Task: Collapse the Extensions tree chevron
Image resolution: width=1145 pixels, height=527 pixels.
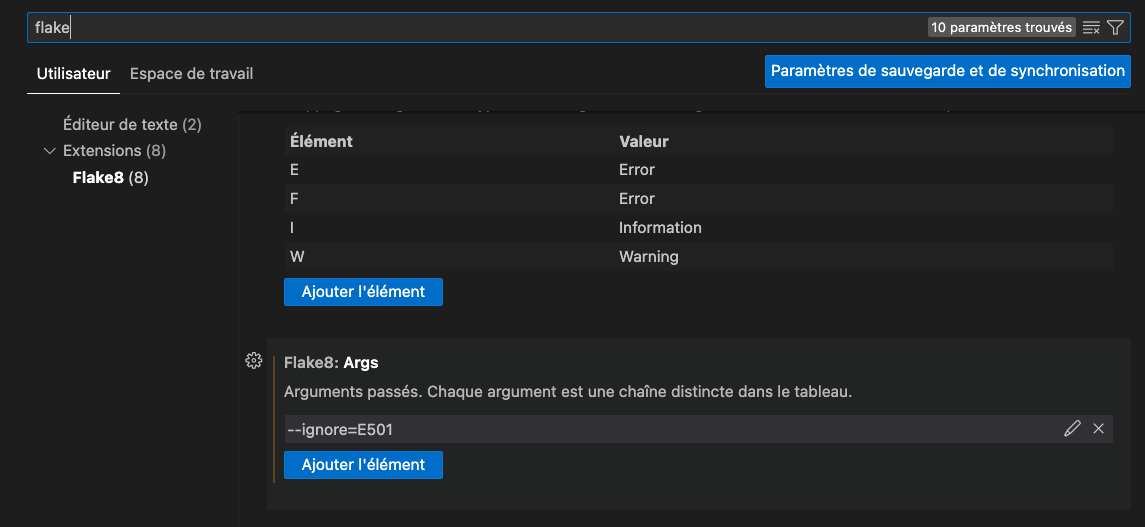Action: (50, 151)
